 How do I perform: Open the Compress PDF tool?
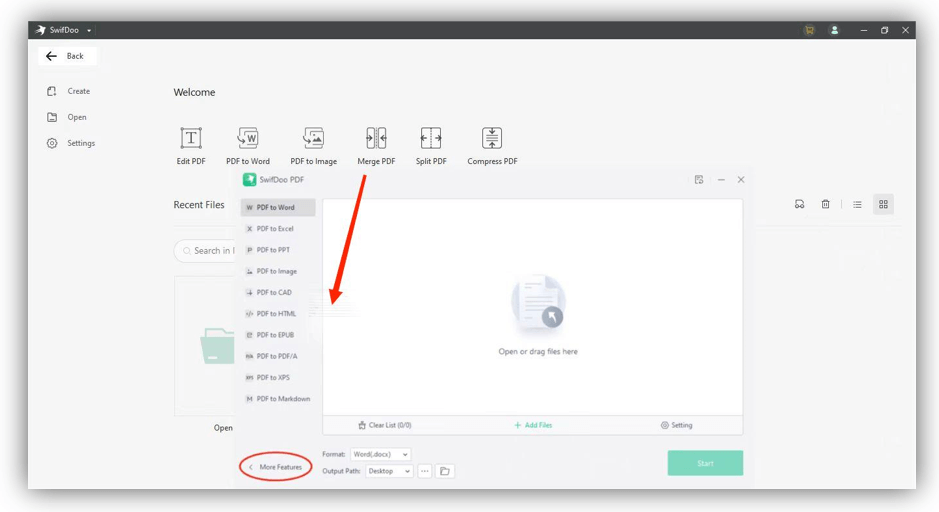492,146
